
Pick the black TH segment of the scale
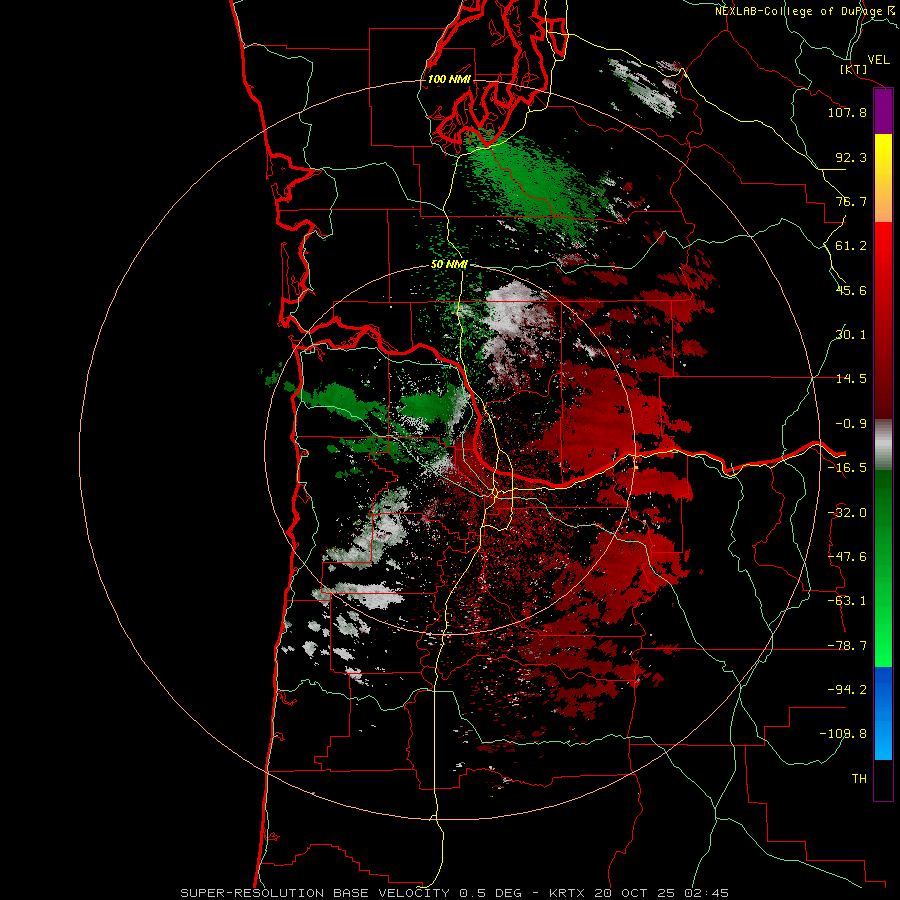[x=883, y=780]
